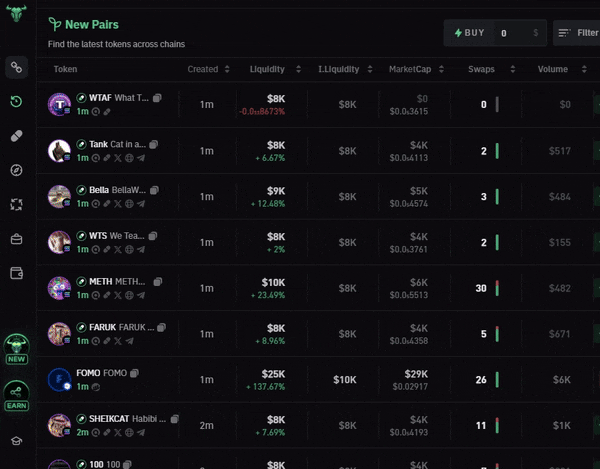Copy the SHEIKCAT token address

coord(174,419)
